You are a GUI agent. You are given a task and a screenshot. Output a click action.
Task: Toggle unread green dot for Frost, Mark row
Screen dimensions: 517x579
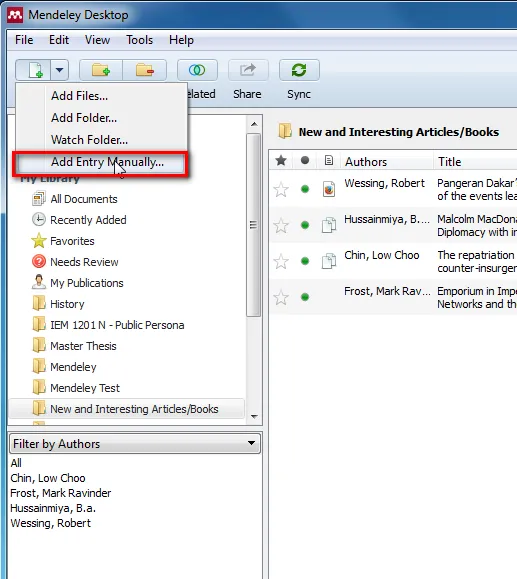305,297
